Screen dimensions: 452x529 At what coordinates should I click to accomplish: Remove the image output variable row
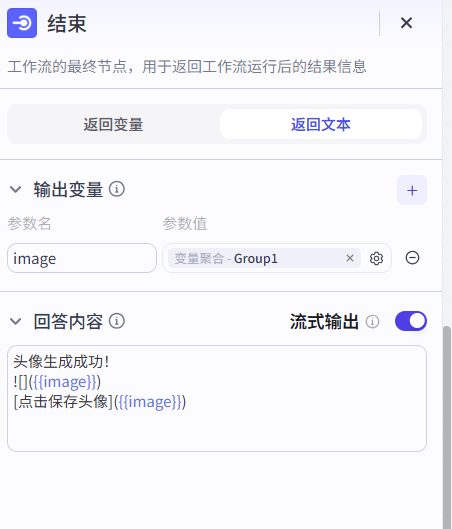pyautogui.click(x=412, y=258)
